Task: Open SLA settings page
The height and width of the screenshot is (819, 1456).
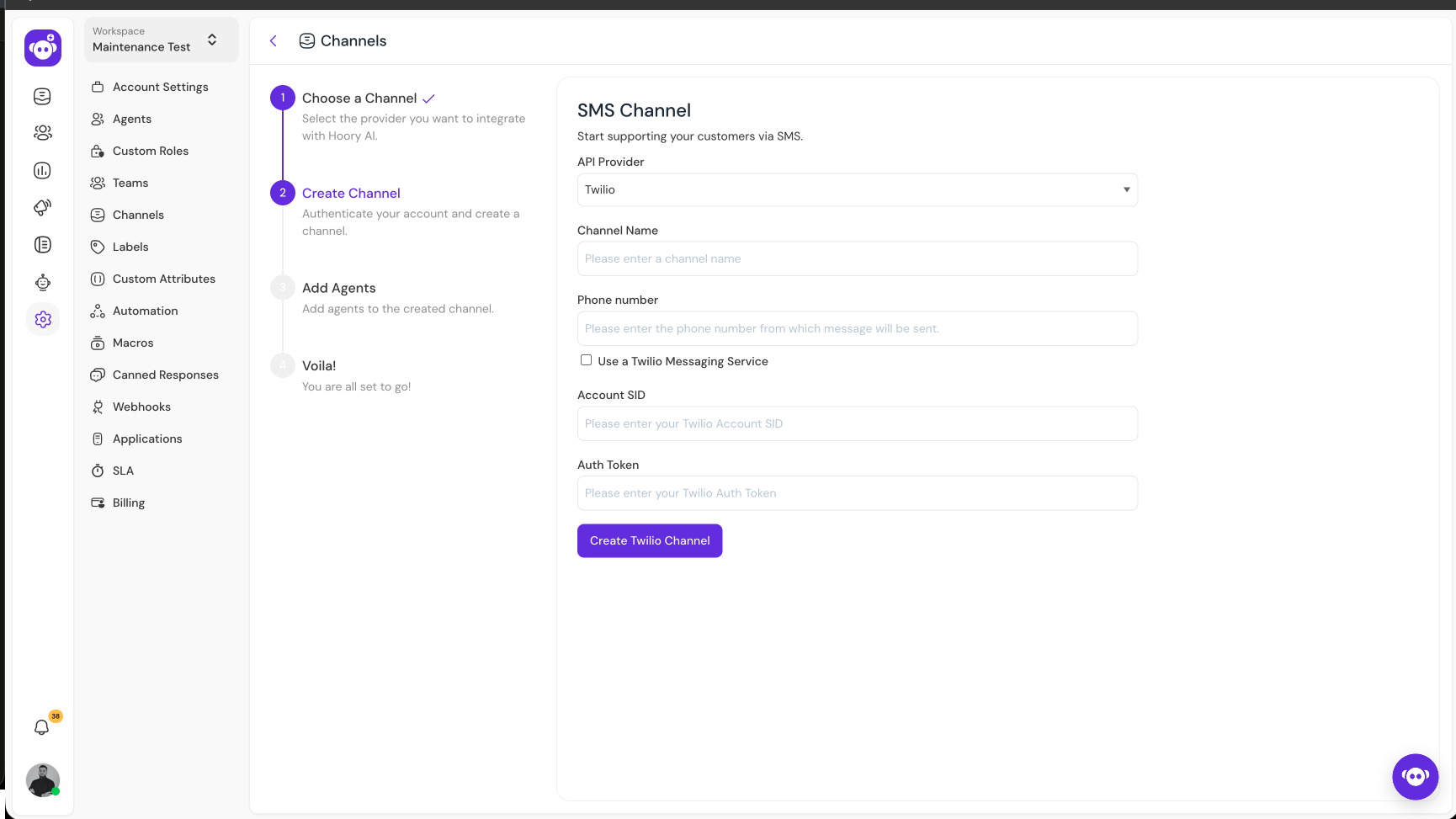Action: (x=123, y=471)
